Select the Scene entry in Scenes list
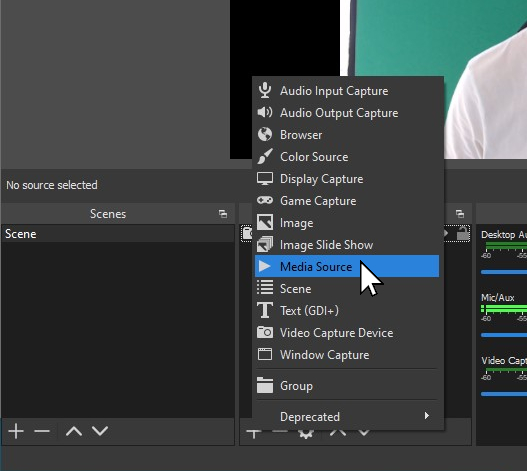 pyautogui.click(x=118, y=234)
